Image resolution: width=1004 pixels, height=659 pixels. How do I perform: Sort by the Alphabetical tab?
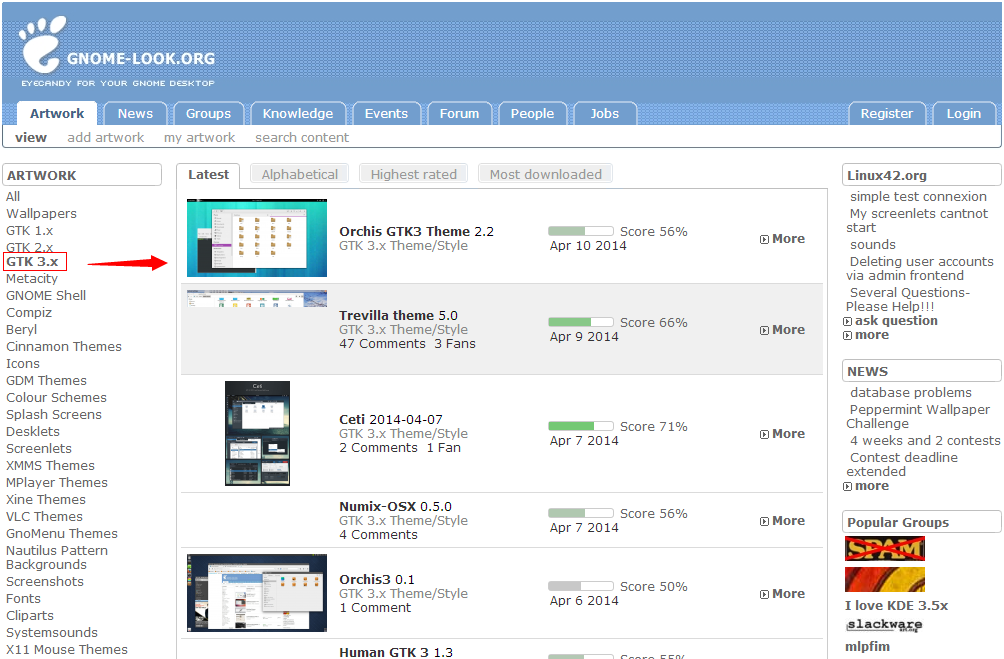299,174
